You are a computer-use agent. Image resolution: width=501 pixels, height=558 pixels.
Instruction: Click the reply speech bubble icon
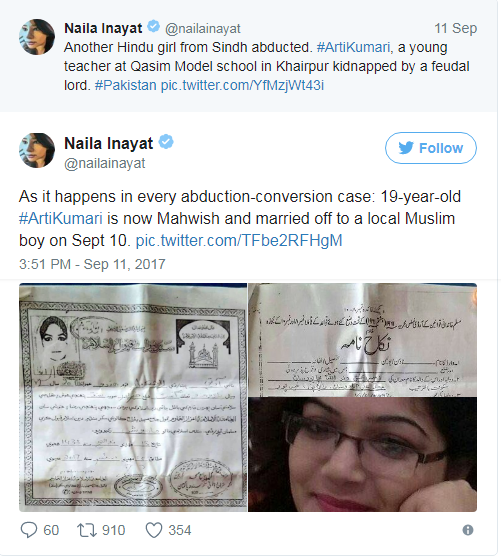click(29, 530)
